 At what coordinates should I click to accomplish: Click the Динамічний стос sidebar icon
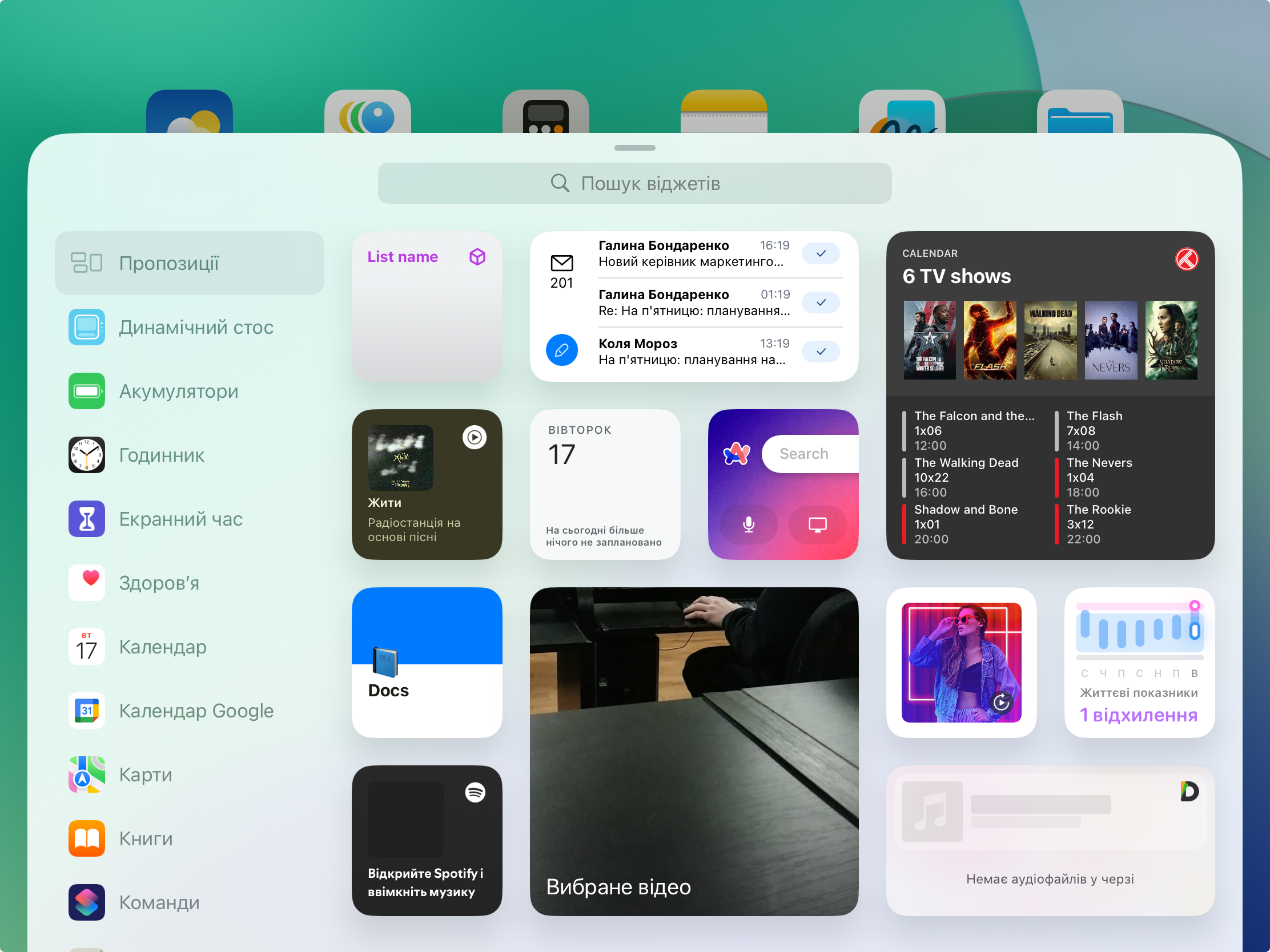pyautogui.click(x=87, y=327)
